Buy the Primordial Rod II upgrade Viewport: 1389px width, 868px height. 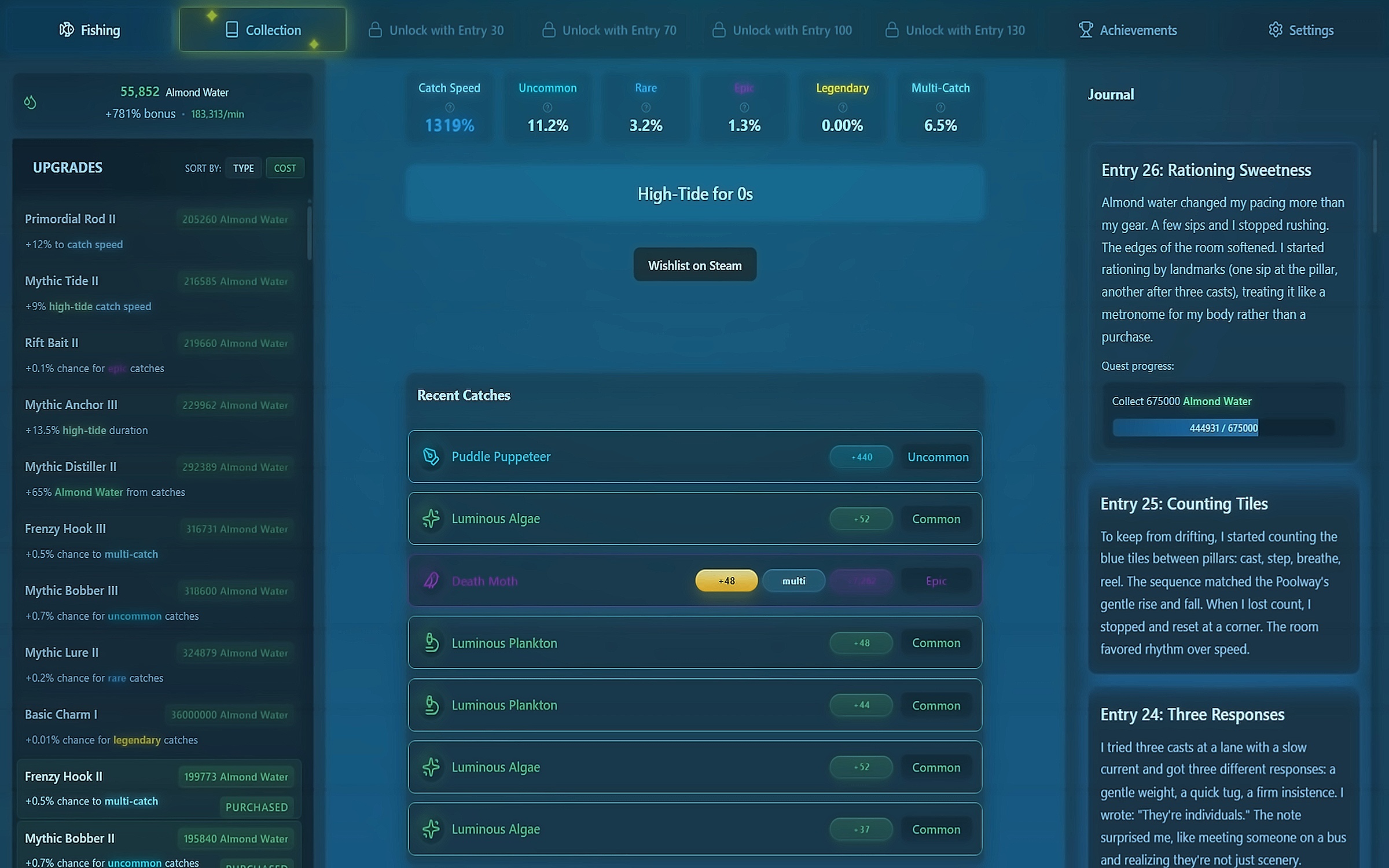234,219
